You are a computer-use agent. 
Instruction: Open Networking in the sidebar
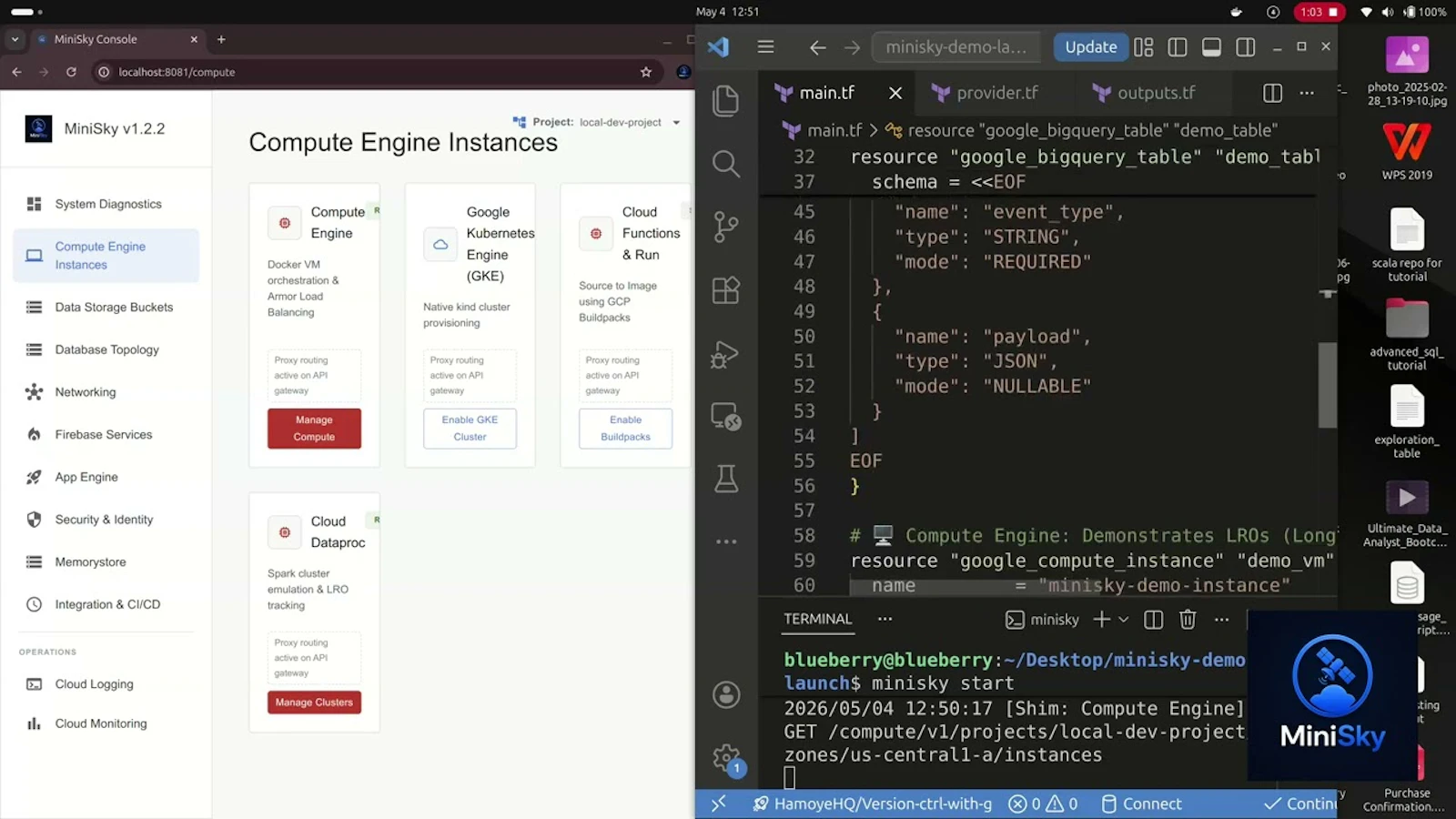coord(106,392)
